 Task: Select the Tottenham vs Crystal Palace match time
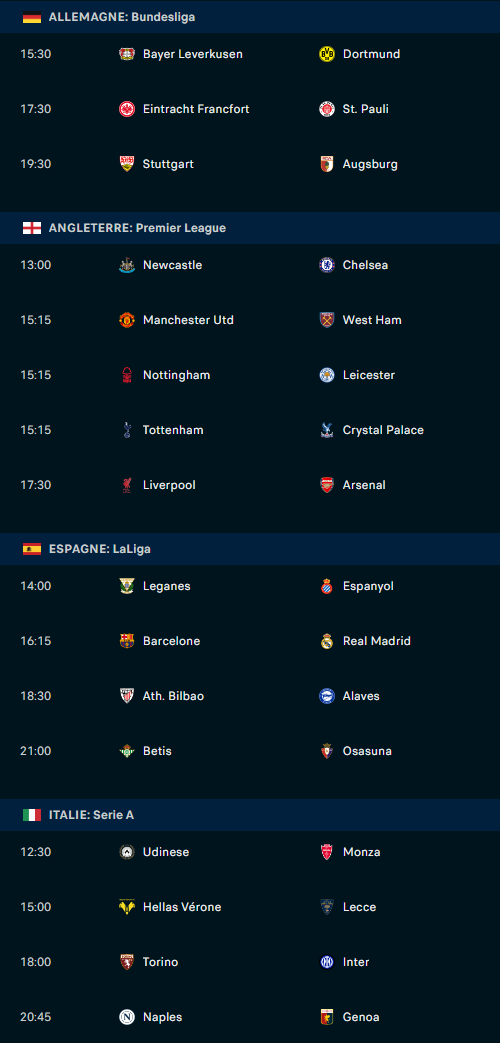(x=36, y=430)
